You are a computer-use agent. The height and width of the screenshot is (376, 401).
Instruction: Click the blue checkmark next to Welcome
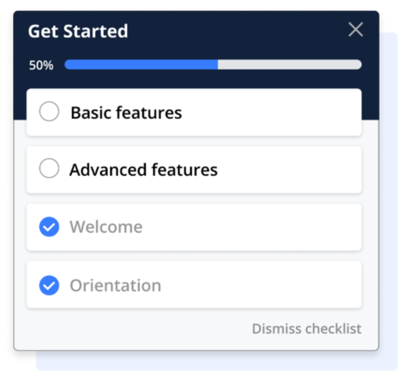point(49,227)
